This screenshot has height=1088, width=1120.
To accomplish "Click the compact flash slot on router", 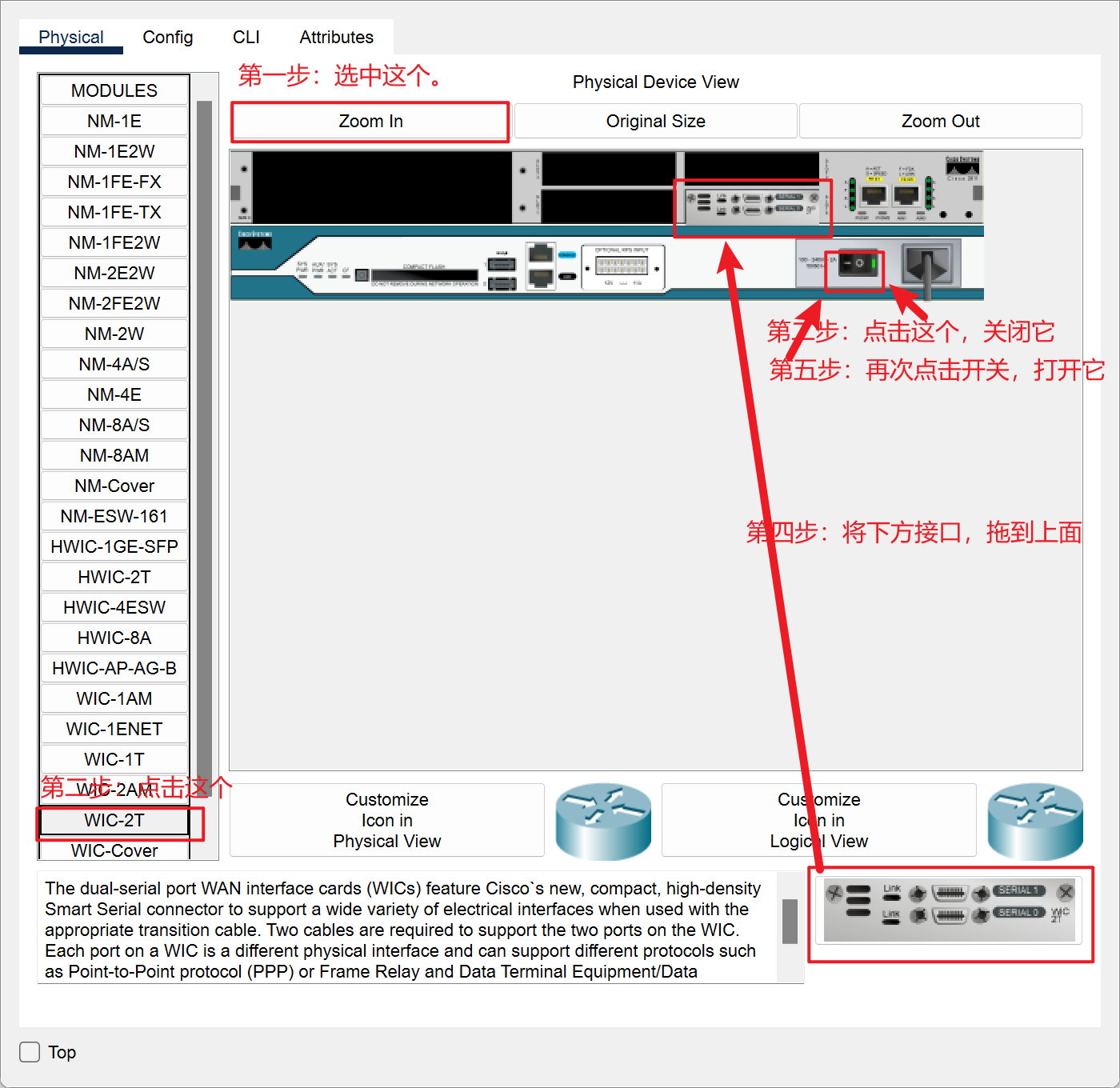I will (x=424, y=274).
